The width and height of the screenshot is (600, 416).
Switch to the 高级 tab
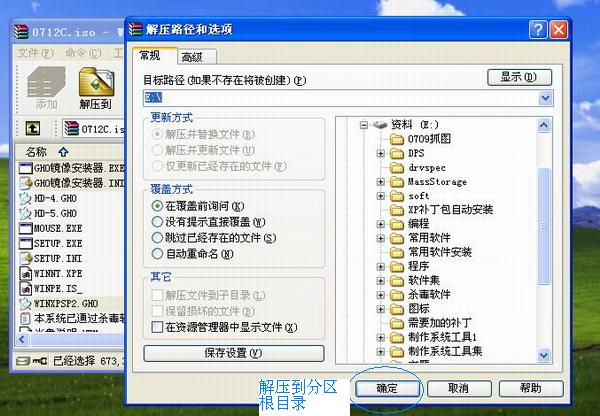[x=192, y=57]
